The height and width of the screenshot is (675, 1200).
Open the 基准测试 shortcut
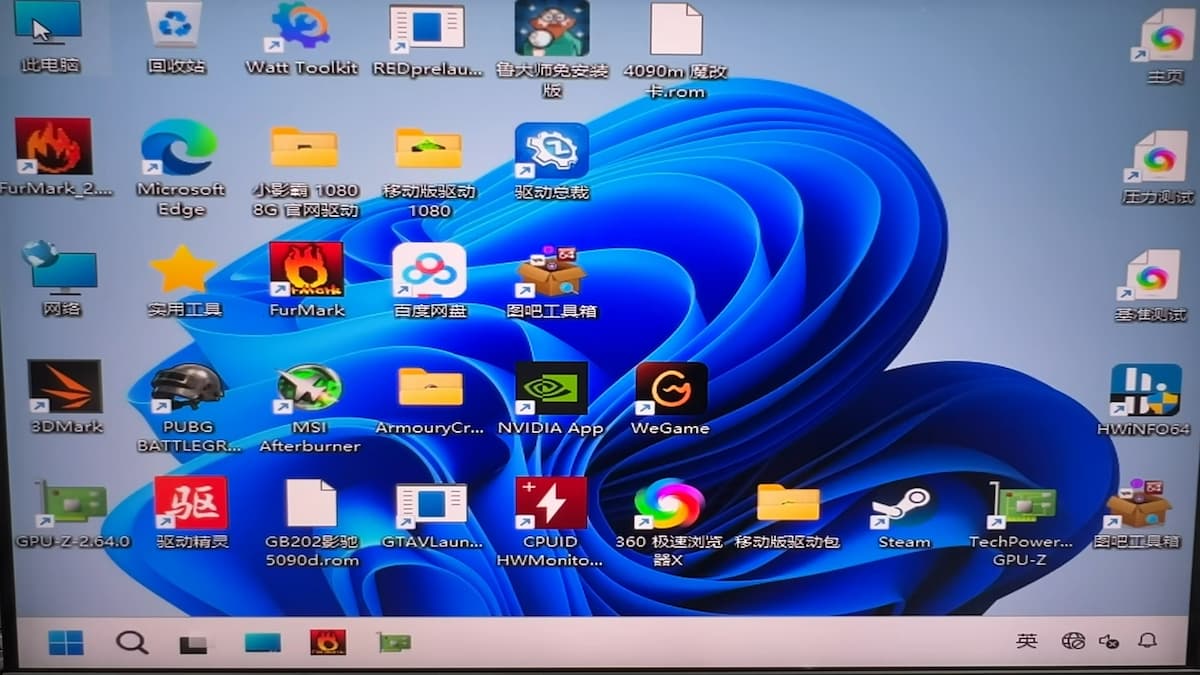[1151, 286]
